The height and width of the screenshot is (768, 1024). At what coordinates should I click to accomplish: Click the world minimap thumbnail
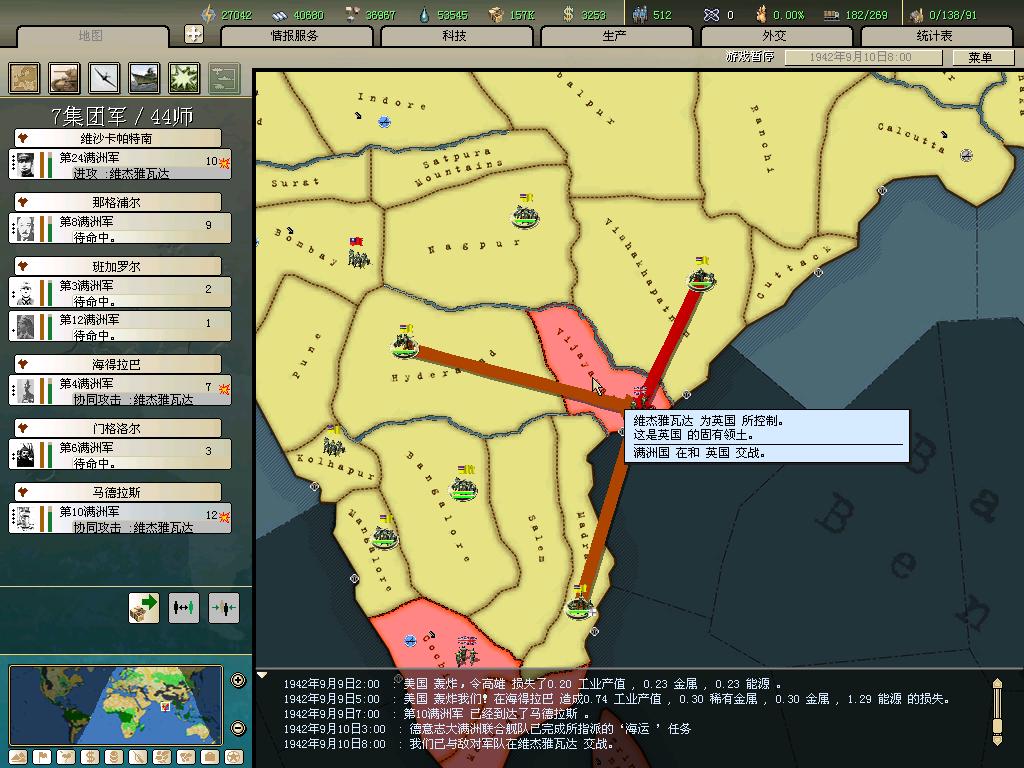(116, 705)
